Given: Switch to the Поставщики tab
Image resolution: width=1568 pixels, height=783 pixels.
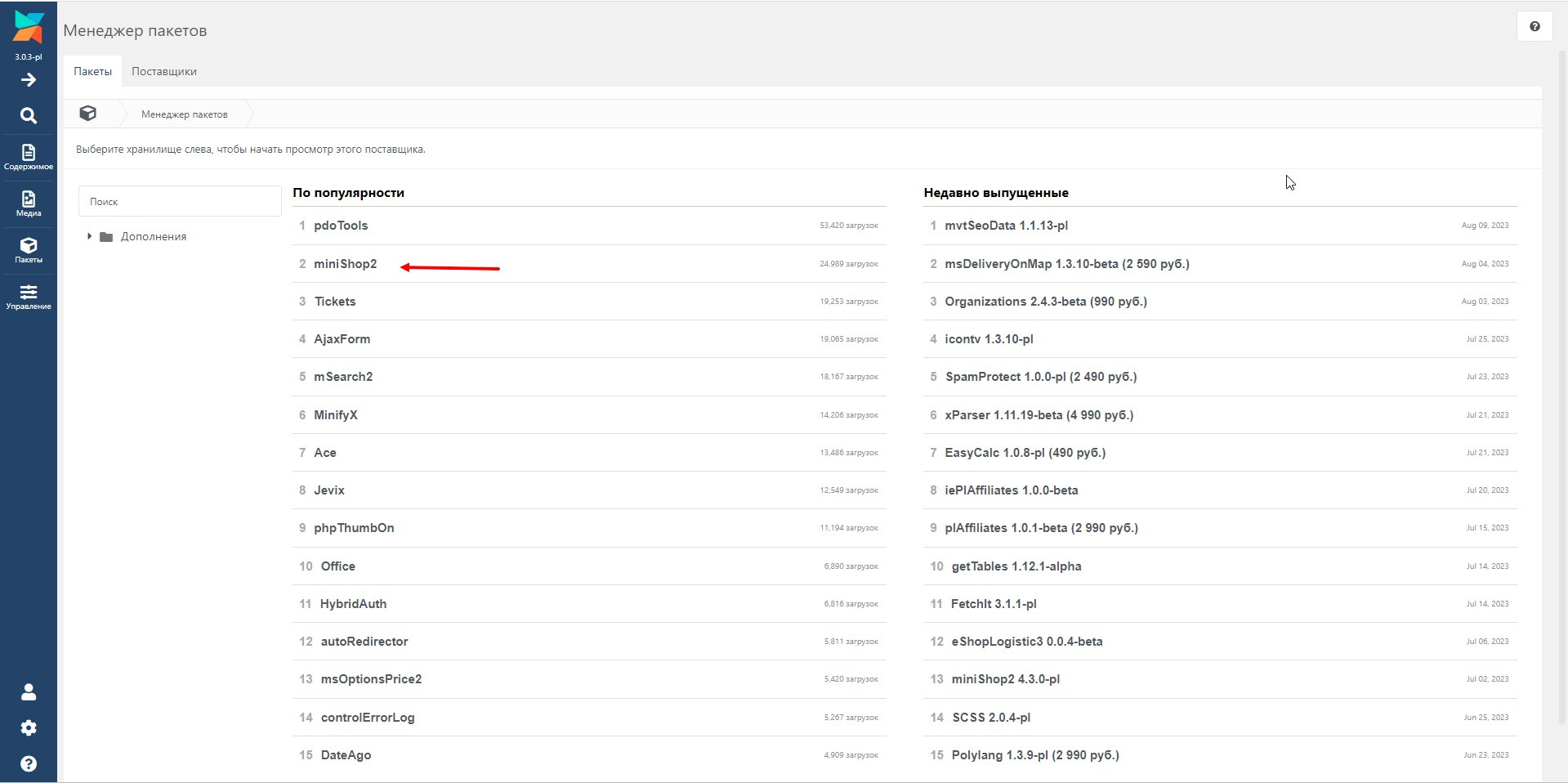Looking at the screenshot, I should [164, 71].
